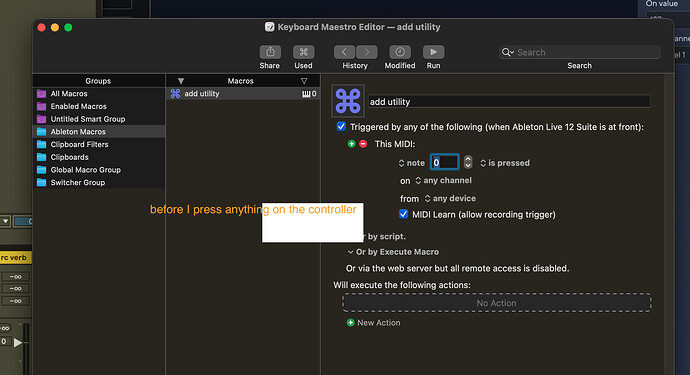The width and height of the screenshot is (690, 375).
Task: Remove the MIDI trigger with red minus
Action: tap(363, 144)
